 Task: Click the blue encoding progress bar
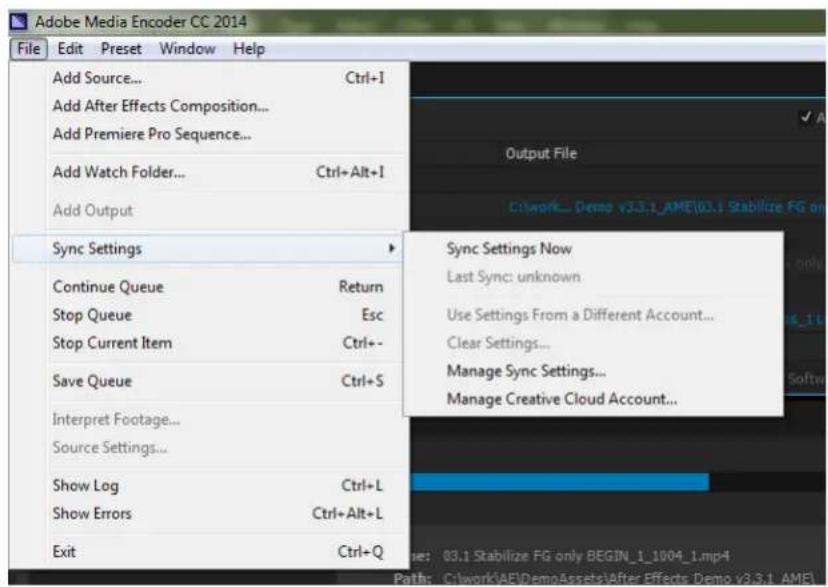[560, 482]
